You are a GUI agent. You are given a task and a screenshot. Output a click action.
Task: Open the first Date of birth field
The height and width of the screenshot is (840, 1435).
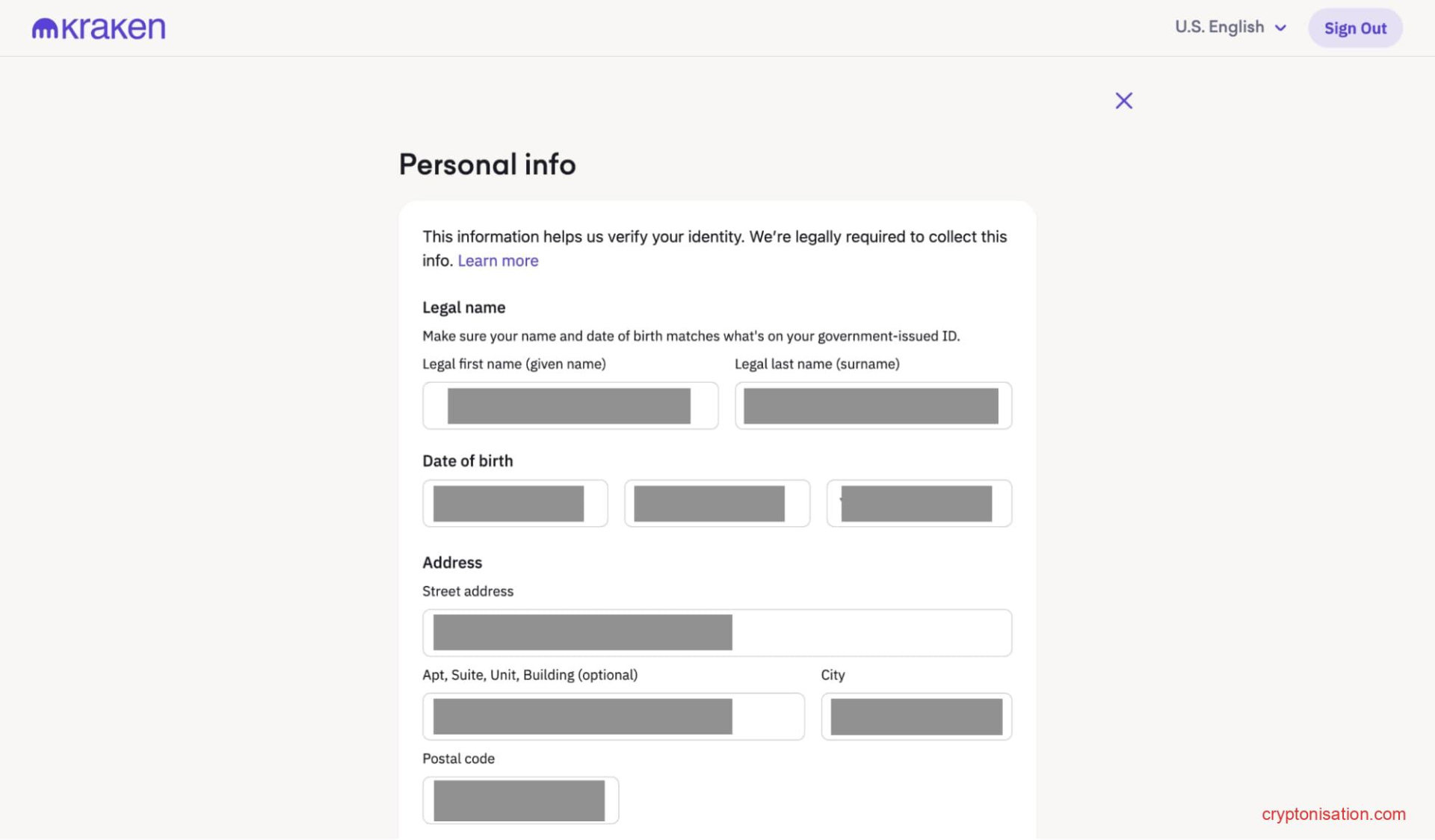(x=515, y=504)
